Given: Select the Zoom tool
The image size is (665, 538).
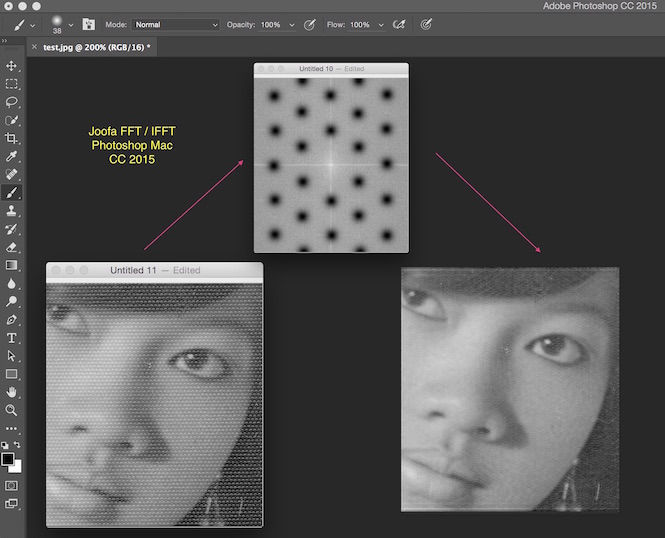Looking at the screenshot, I should point(11,410).
